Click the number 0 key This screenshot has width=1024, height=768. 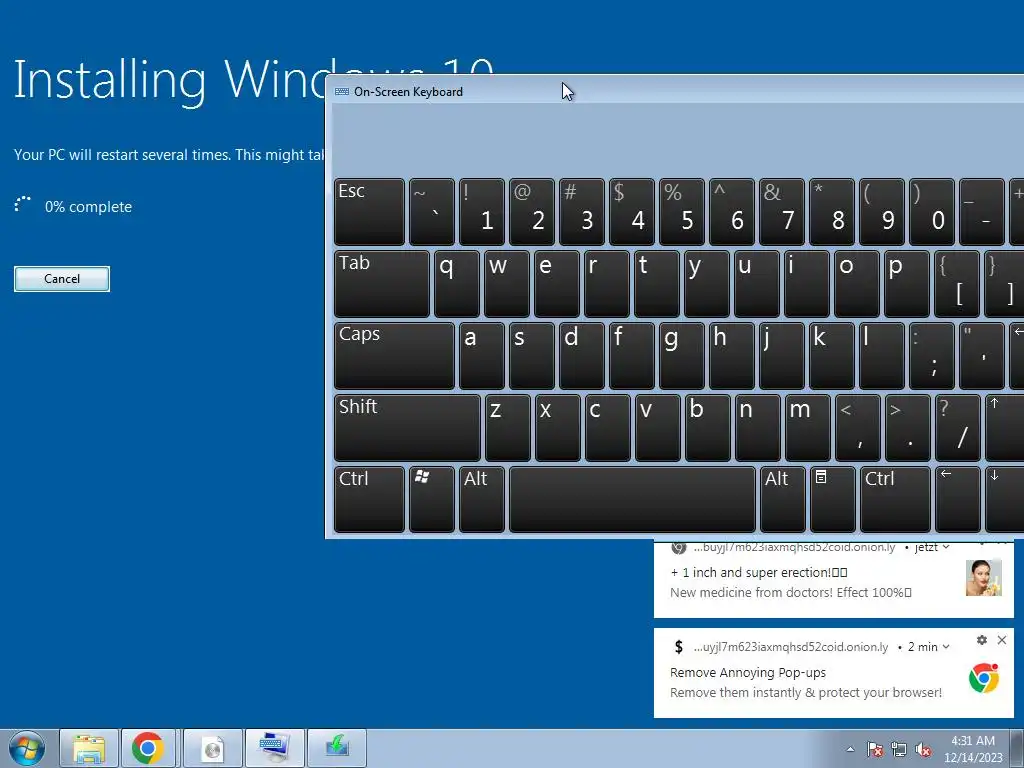tap(932, 212)
